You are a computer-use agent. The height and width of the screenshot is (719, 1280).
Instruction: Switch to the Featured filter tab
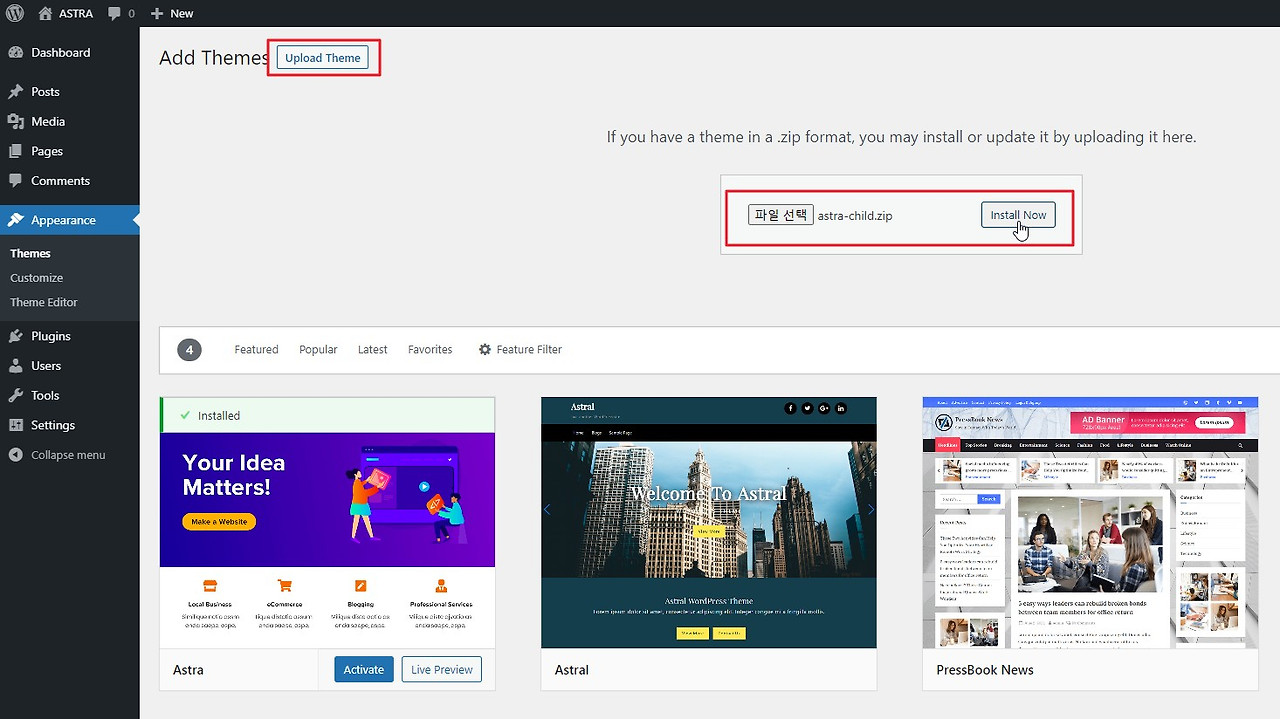pyautogui.click(x=256, y=349)
